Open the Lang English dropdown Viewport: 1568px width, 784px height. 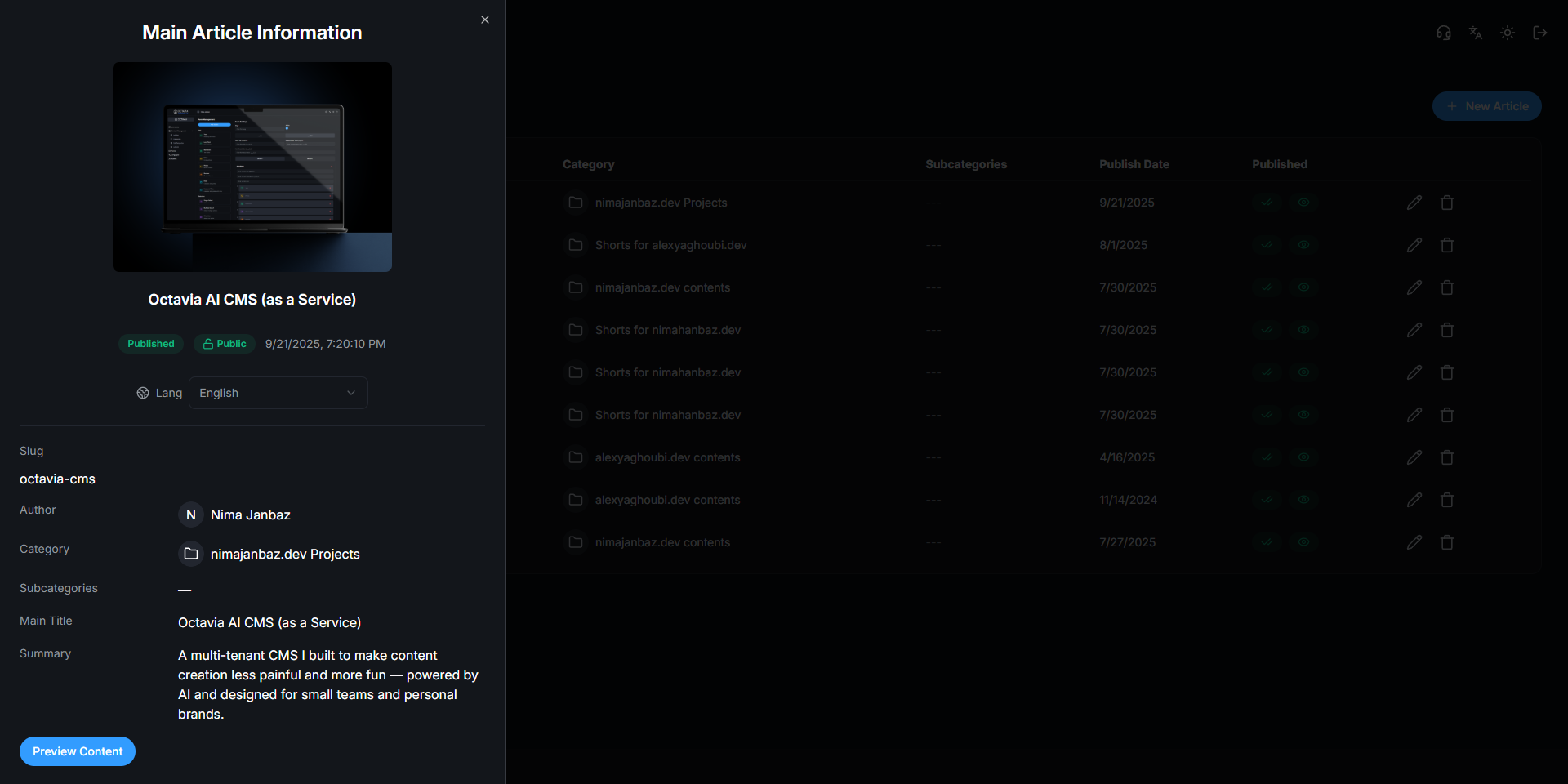[x=278, y=393]
